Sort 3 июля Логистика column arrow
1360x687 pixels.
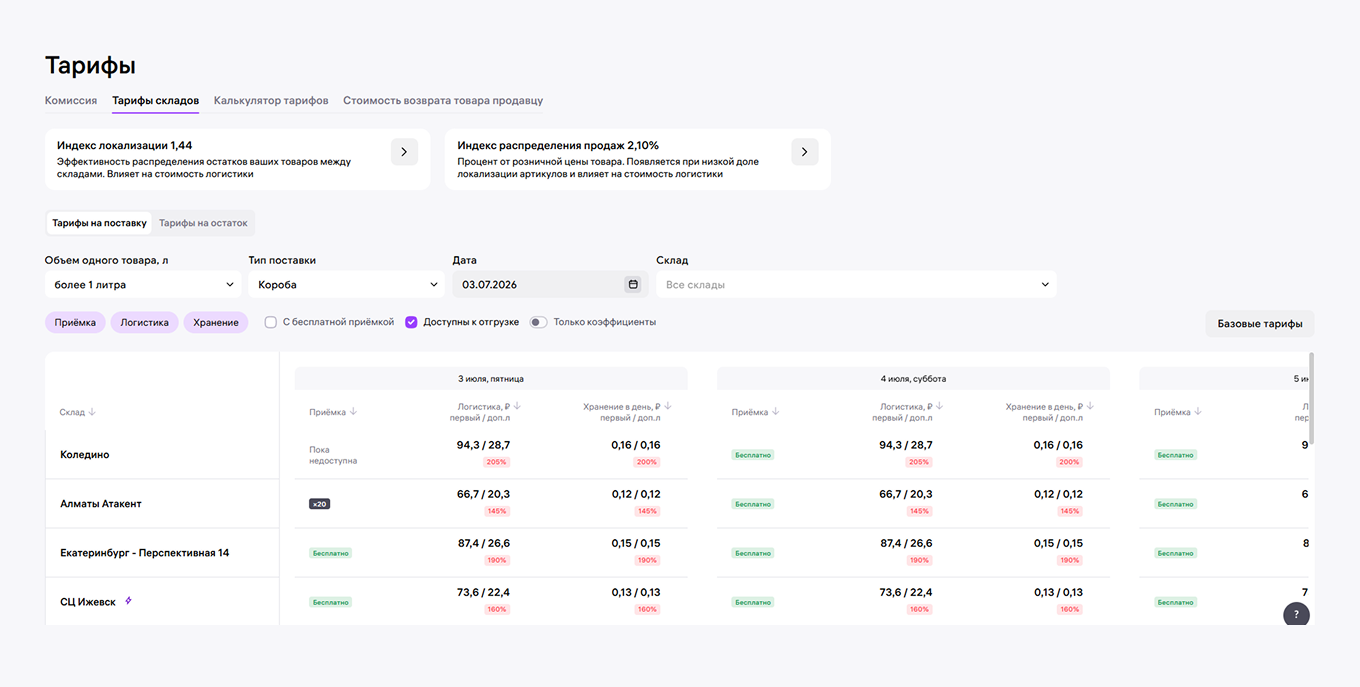coord(517,407)
